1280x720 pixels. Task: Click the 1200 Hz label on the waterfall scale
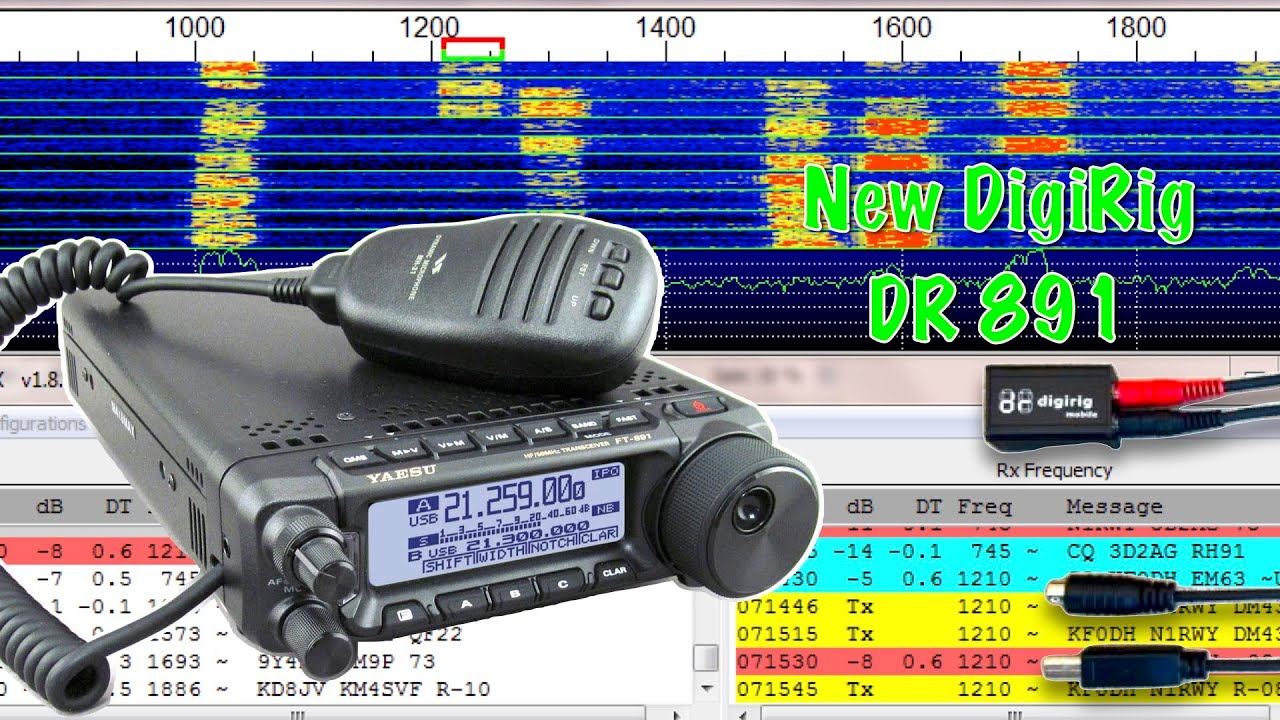point(430,28)
